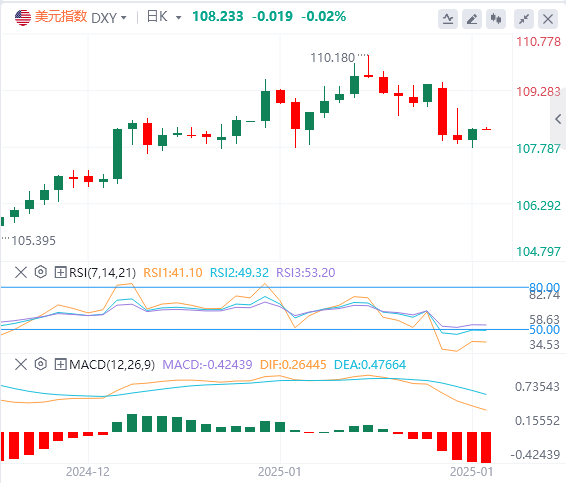Open MACD indicator settings gear
Image resolution: width=566 pixels, height=483 pixels.
pos(41,364)
